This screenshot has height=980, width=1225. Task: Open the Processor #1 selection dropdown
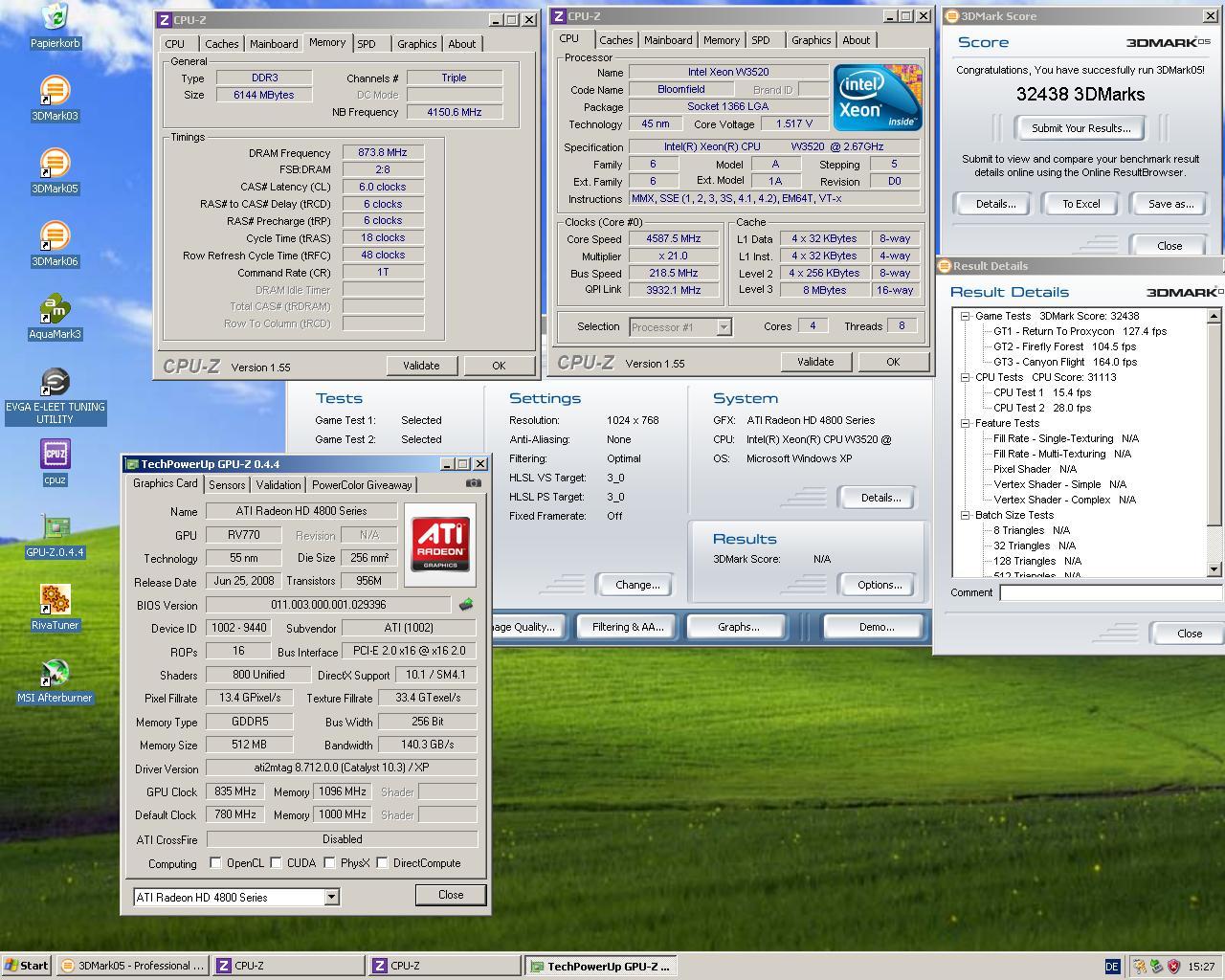click(x=724, y=327)
